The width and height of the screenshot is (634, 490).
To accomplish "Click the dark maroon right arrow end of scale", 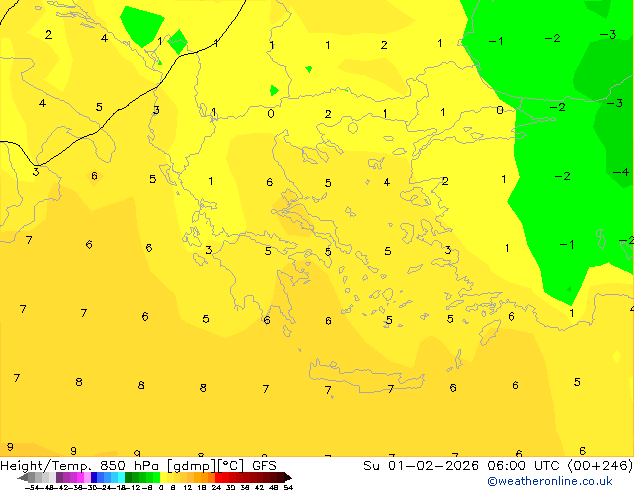I will 288,477.
